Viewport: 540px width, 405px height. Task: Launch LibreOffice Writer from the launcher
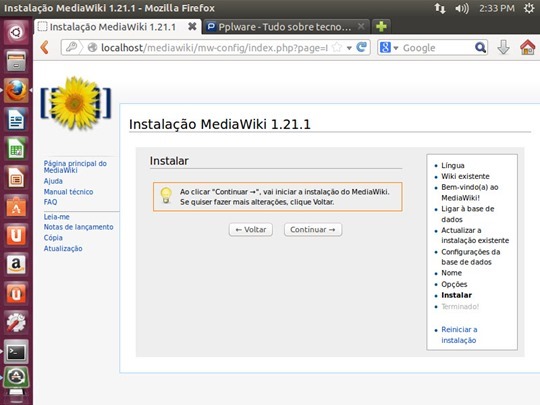pos(16,120)
